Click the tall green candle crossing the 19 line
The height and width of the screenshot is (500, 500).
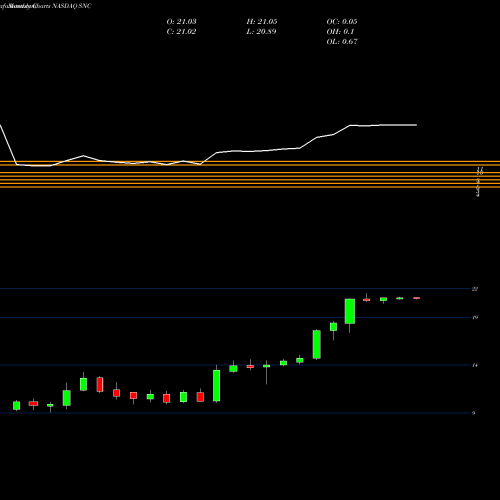point(350,311)
